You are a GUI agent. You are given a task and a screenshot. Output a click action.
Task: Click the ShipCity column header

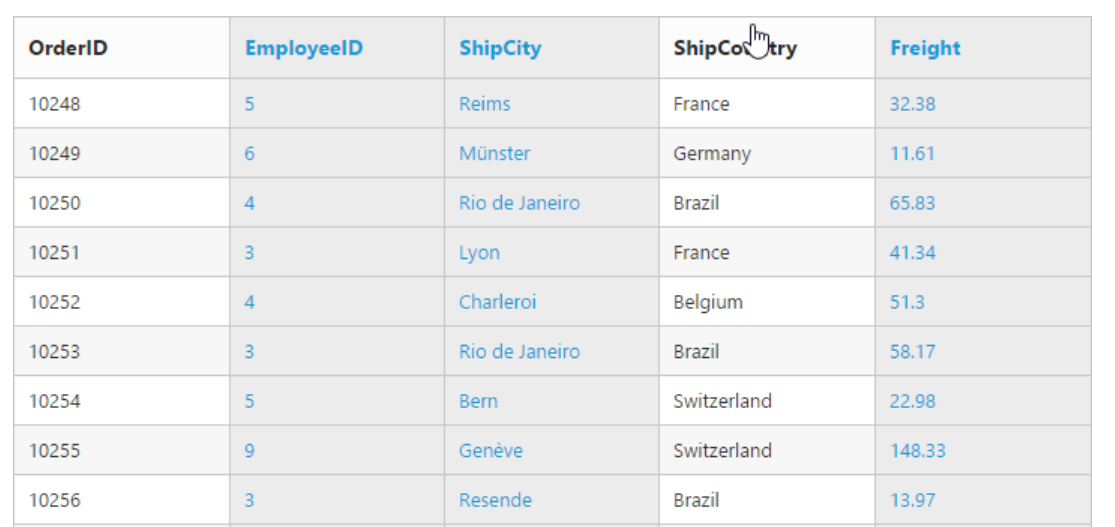click(500, 48)
